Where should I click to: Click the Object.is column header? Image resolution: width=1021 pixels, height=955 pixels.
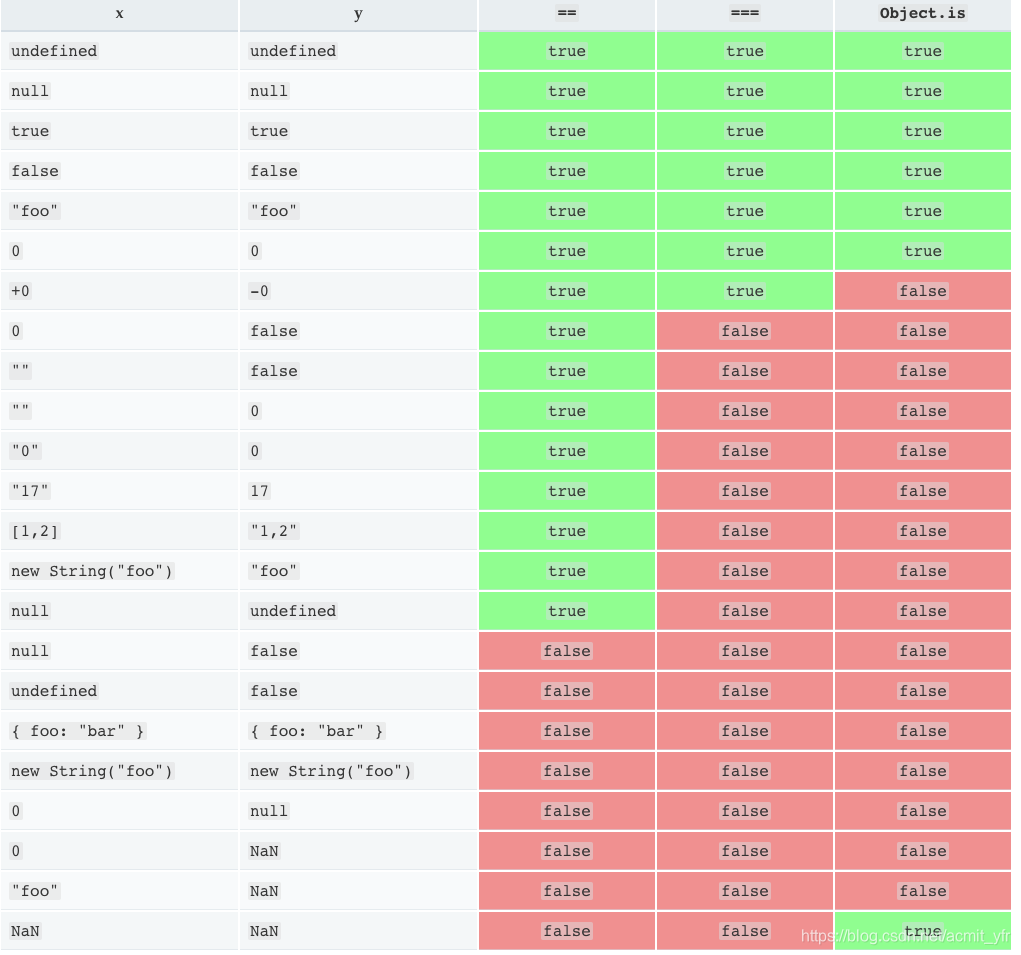point(922,14)
